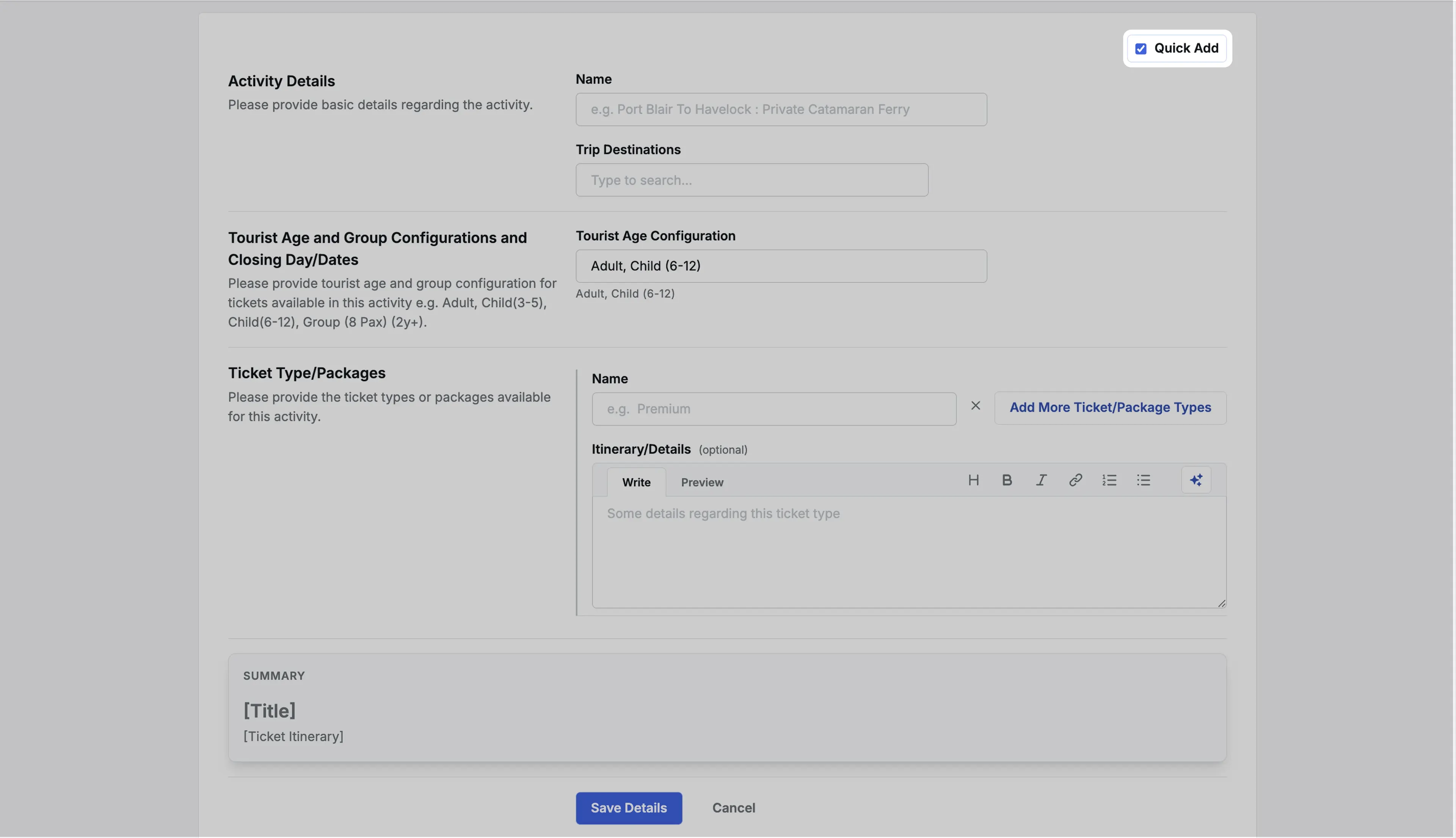Add a bulleted list in editor
Viewport: 1456px width, 838px height.
[1144, 480]
